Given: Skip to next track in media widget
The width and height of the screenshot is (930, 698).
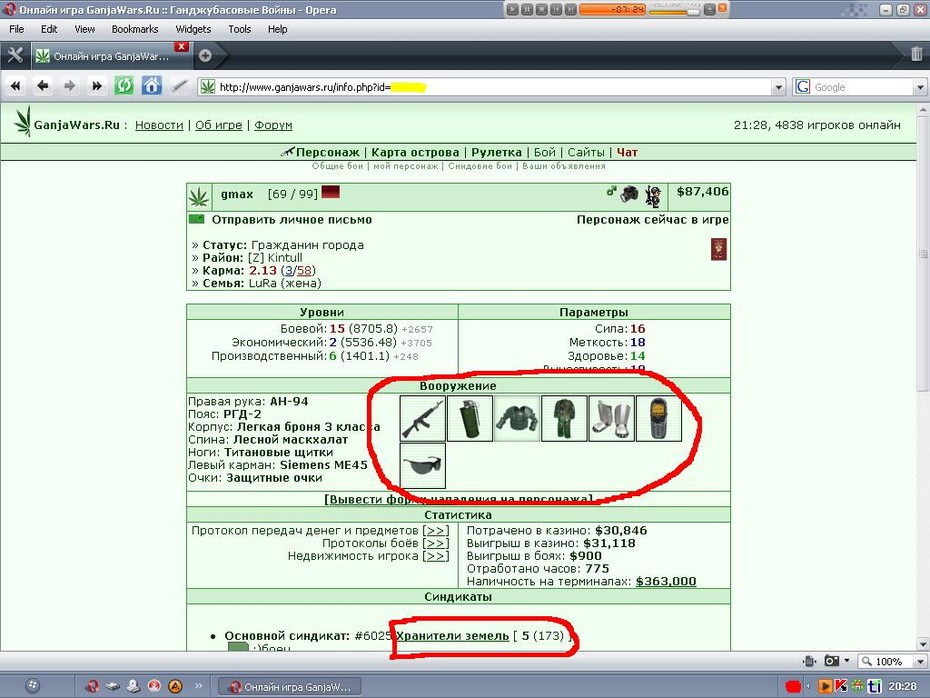Looking at the screenshot, I should click(570, 9).
